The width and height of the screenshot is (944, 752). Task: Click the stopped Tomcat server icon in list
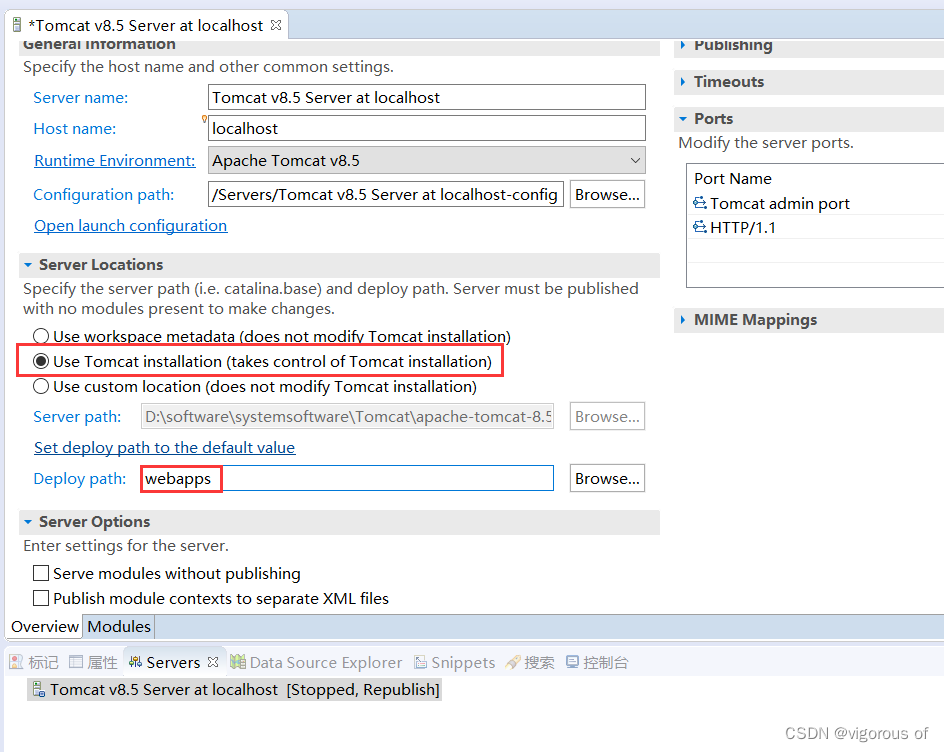coord(39,689)
